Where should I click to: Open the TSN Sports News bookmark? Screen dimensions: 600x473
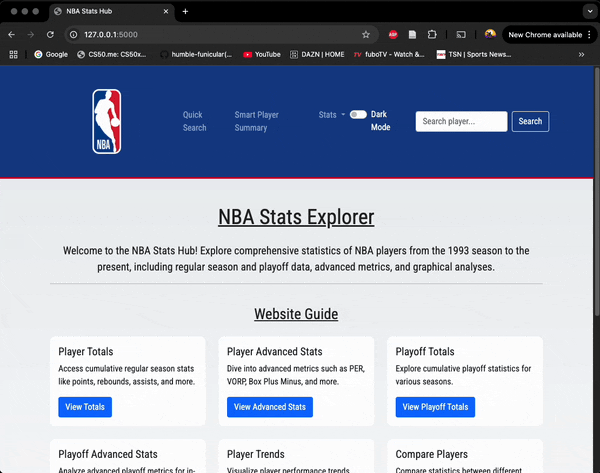pyautogui.click(x=474, y=54)
